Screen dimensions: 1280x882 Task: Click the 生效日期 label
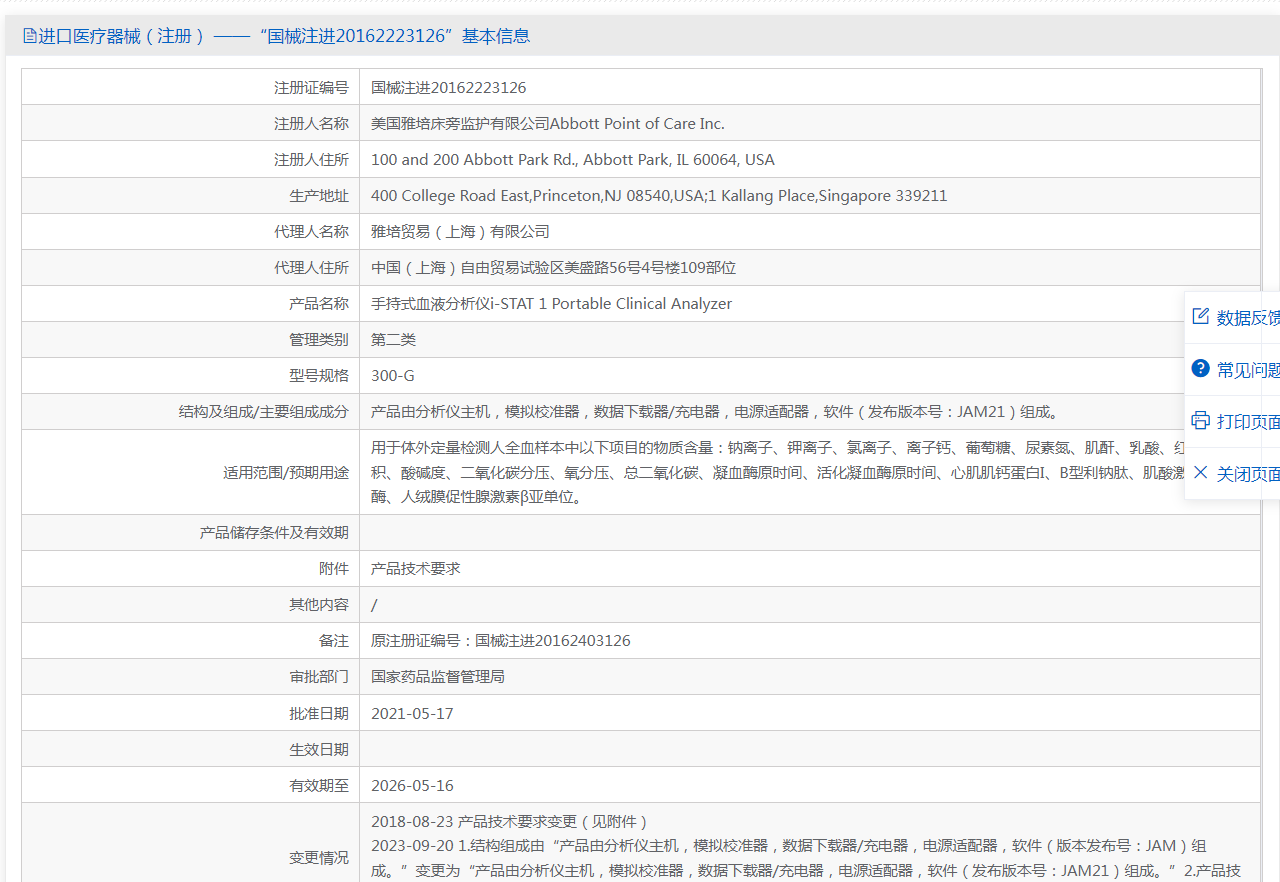point(319,749)
